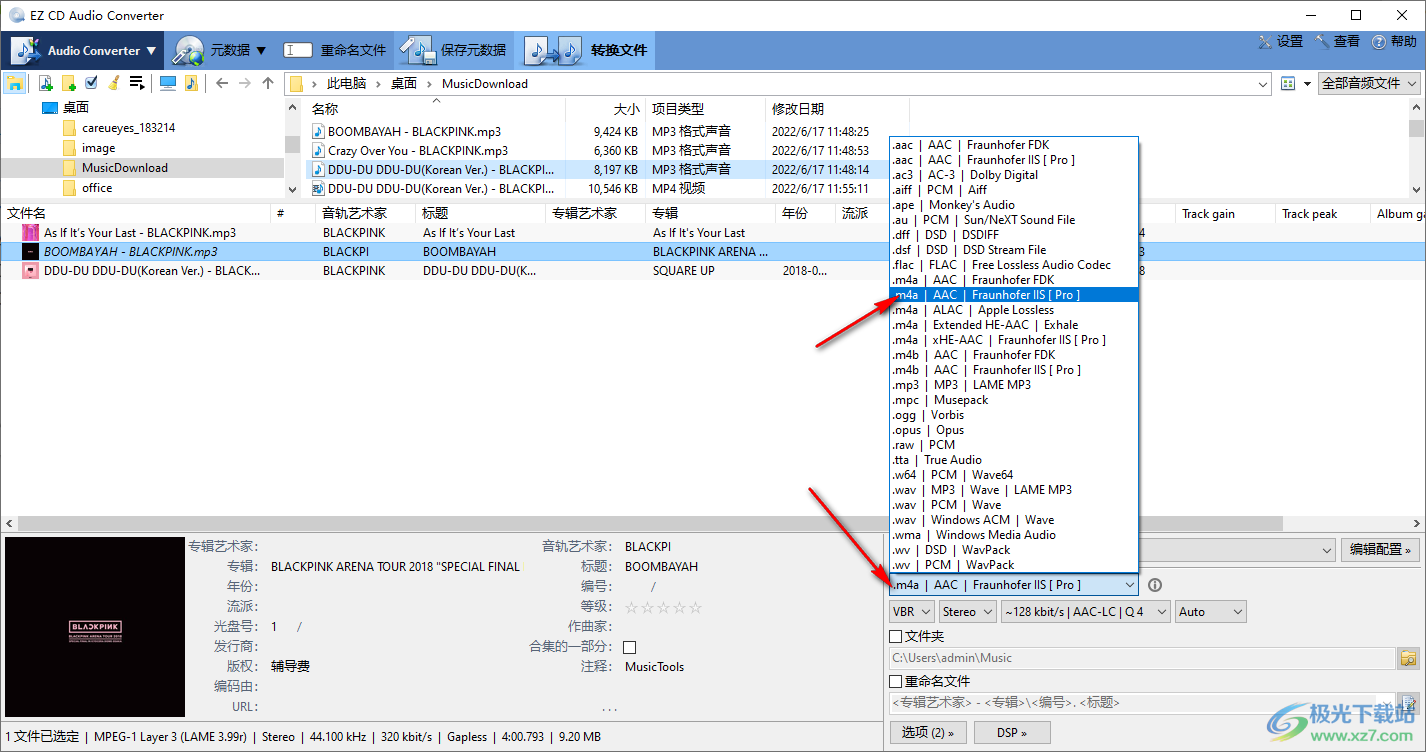Click the 重命名文件 toolbar button
This screenshot has height=752, width=1426.
(x=336, y=50)
